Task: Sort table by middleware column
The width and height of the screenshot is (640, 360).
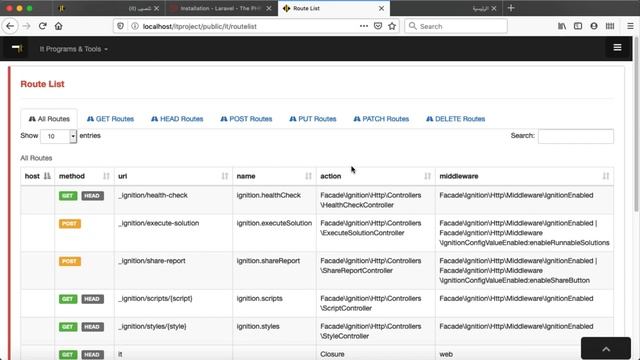Action: (x=524, y=176)
